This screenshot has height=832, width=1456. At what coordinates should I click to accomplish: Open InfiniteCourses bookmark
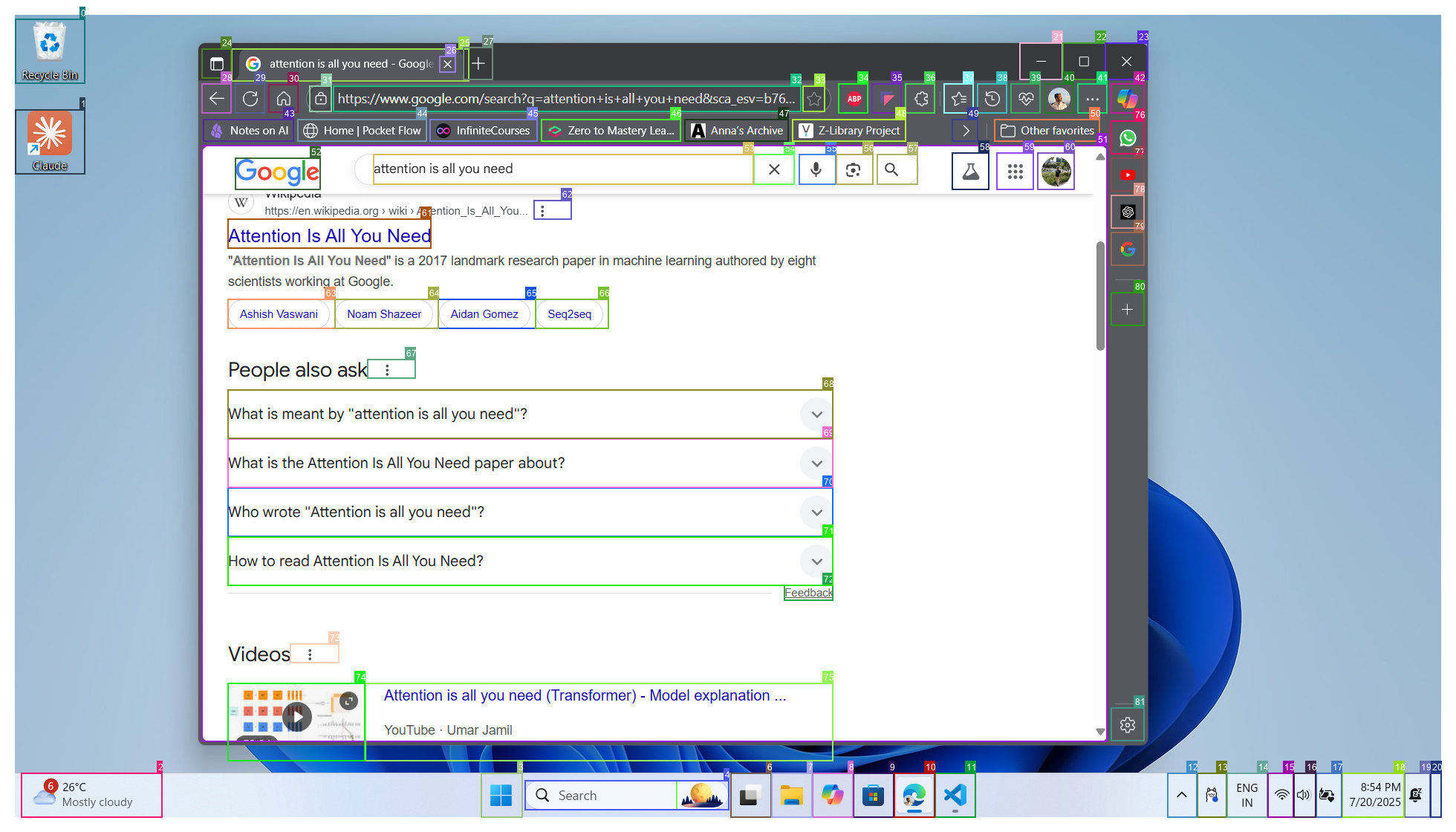click(483, 131)
